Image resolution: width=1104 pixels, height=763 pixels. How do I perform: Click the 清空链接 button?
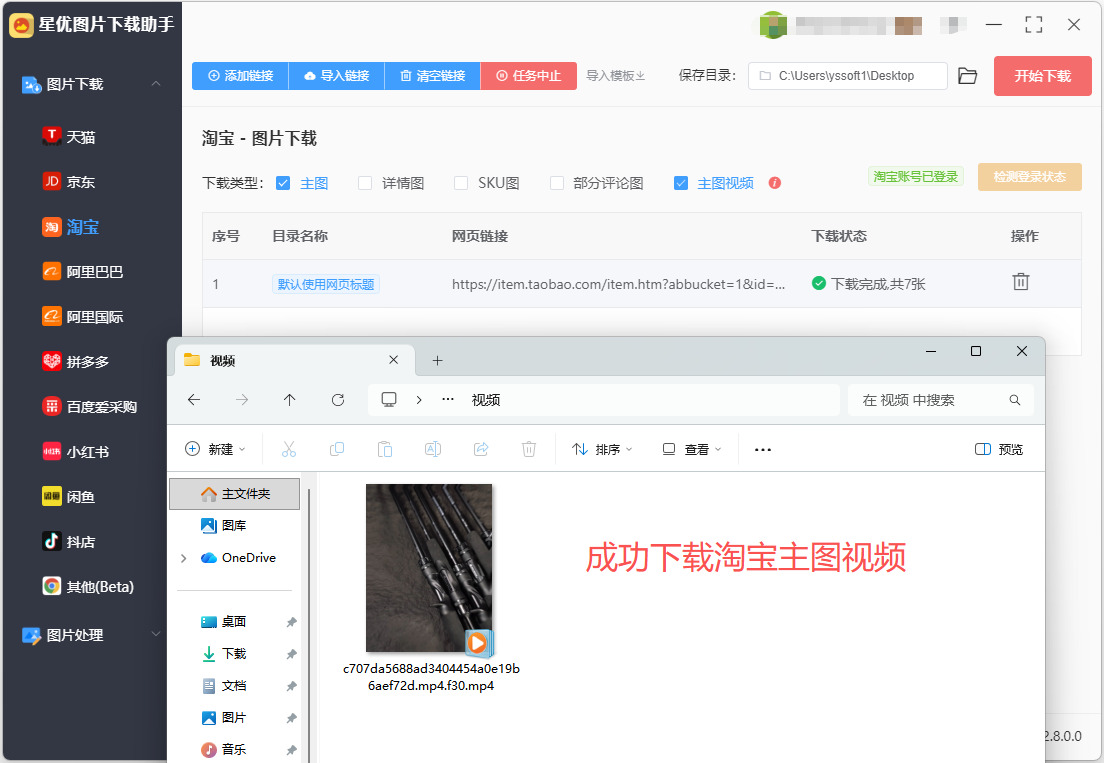[x=432, y=76]
